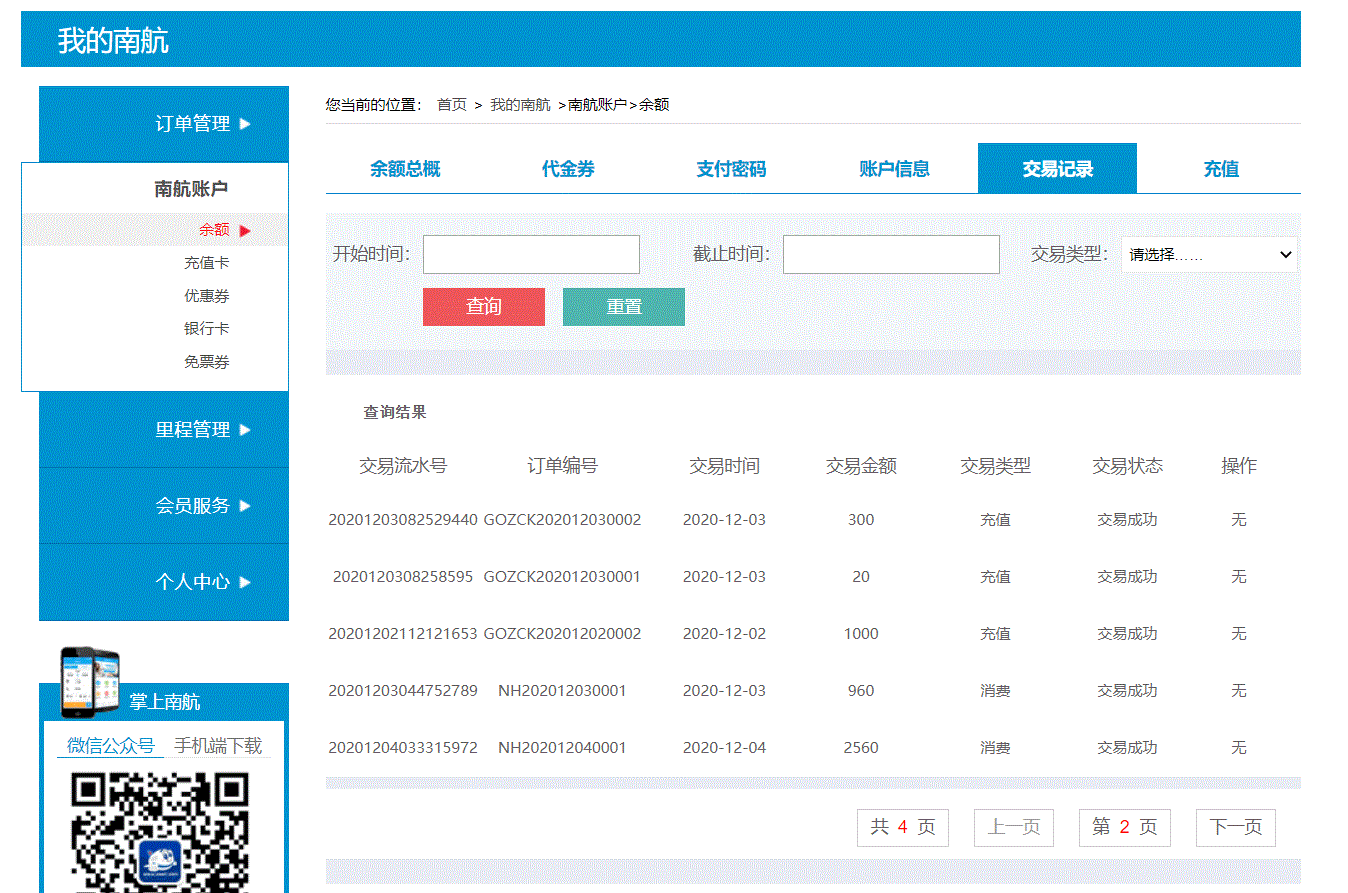1348x893 pixels.
Task: Click the 第 2 页 page indicator
Action: 1124,828
